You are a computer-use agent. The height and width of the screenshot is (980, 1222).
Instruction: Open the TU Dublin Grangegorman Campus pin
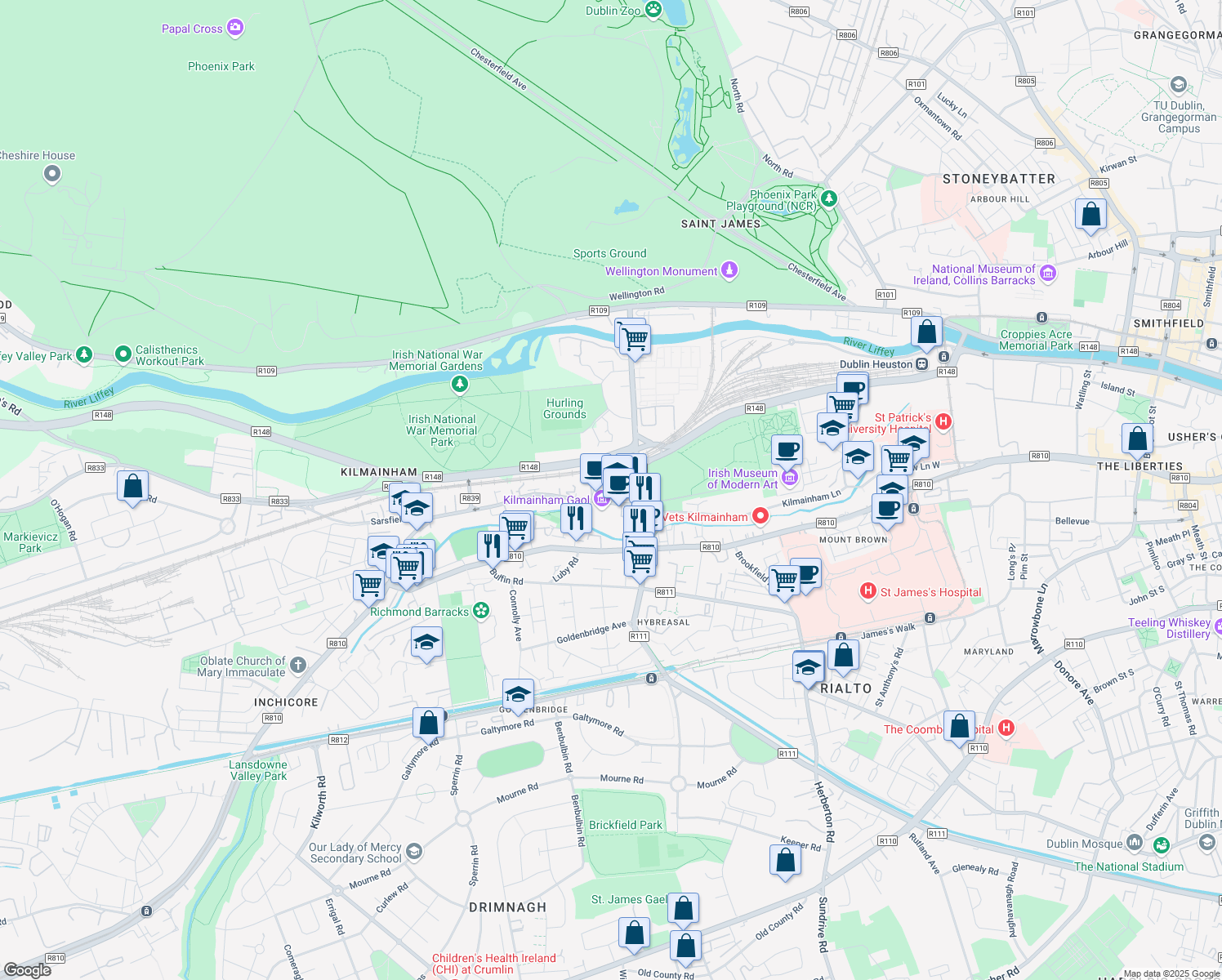(1178, 84)
